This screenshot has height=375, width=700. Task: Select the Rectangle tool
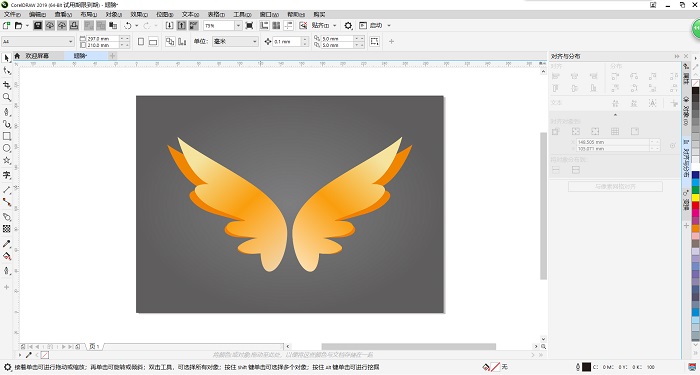[7, 136]
